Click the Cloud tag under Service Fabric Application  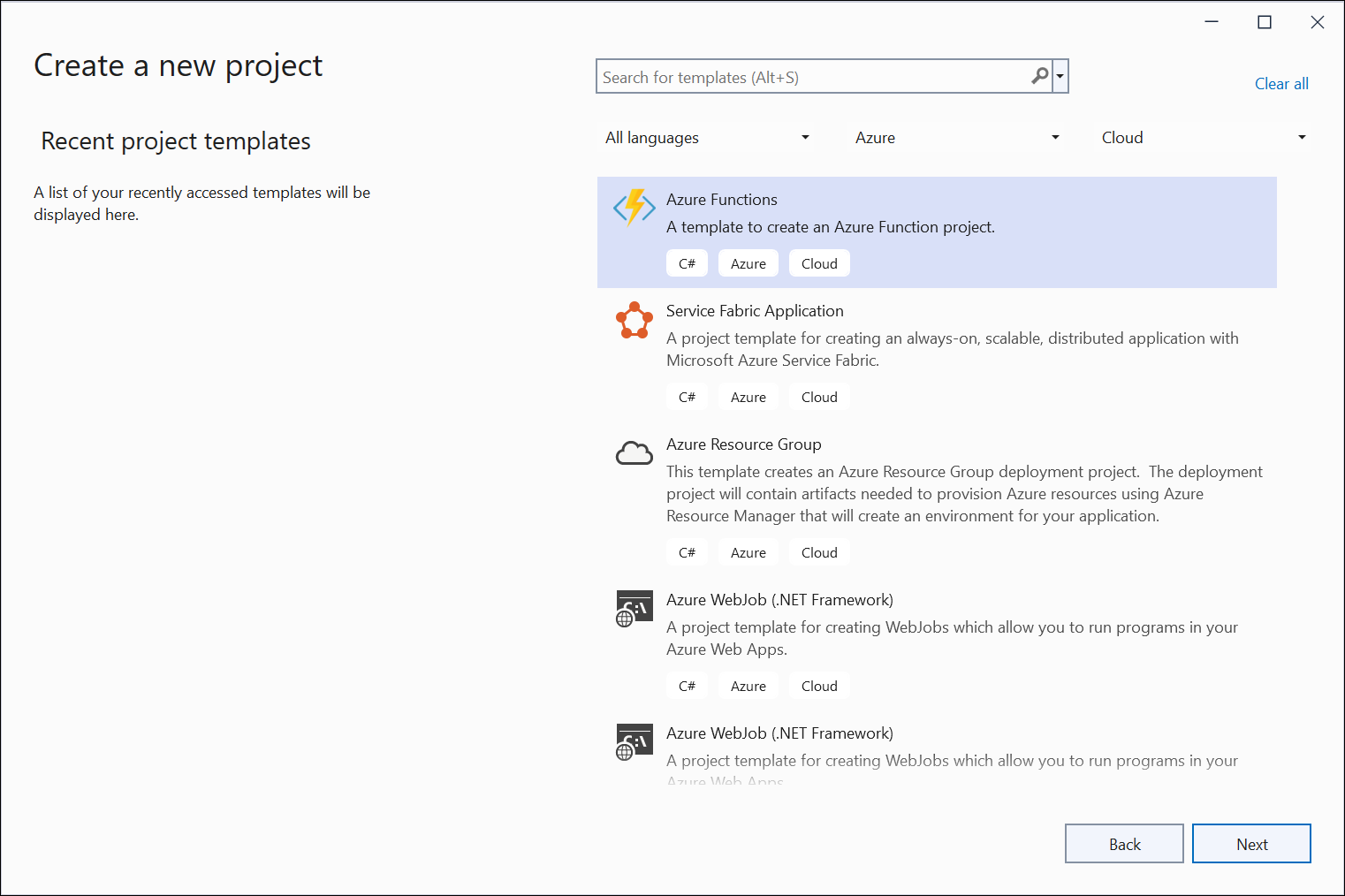coord(818,398)
